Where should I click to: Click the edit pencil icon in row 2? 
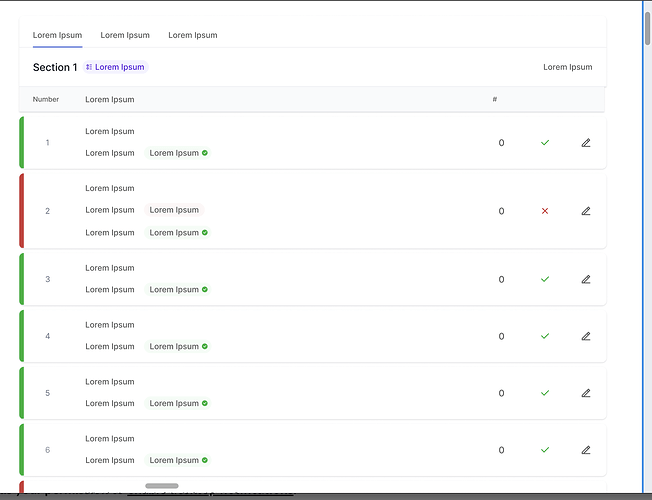586,211
